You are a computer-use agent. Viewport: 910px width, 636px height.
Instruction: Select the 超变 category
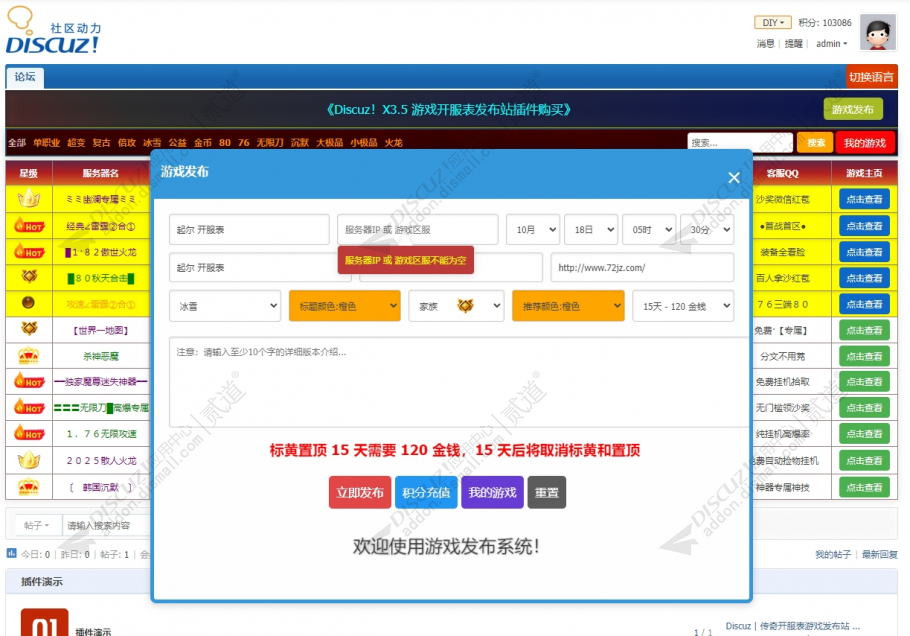[76, 143]
